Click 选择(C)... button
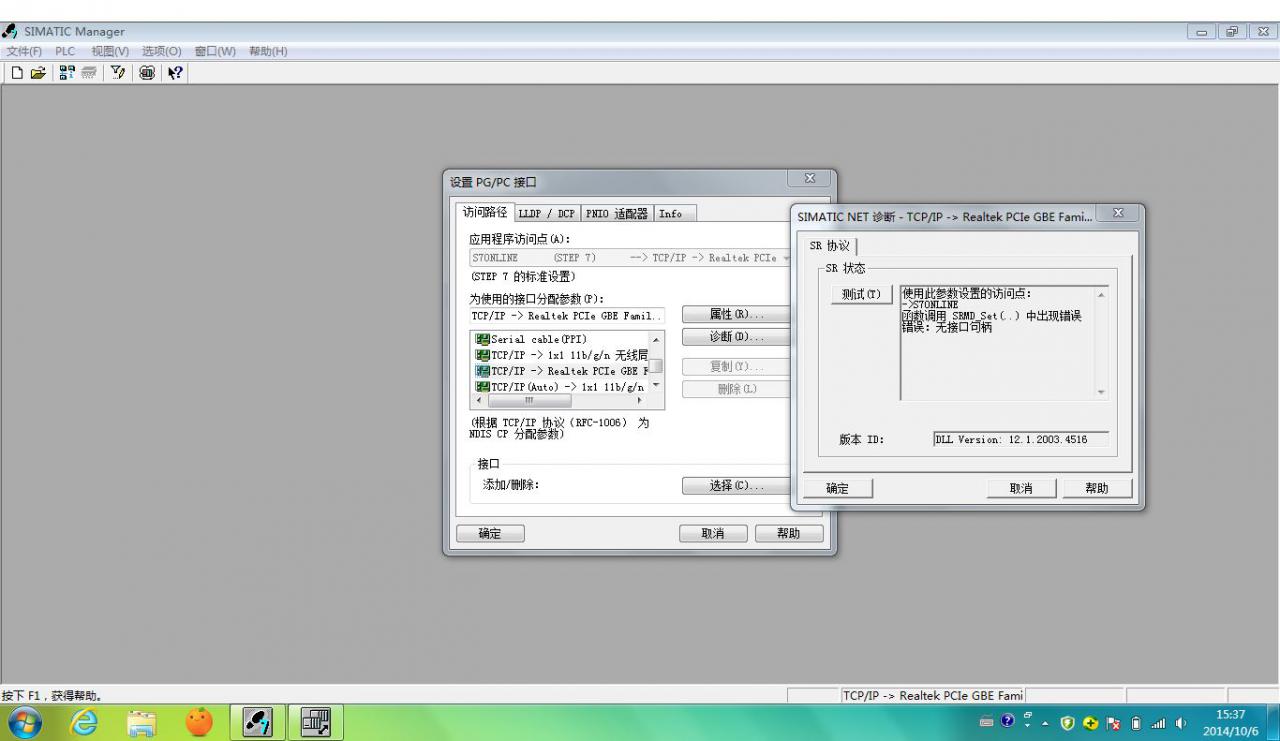Screen dimensions: 1280x741 (x=736, y=486)
